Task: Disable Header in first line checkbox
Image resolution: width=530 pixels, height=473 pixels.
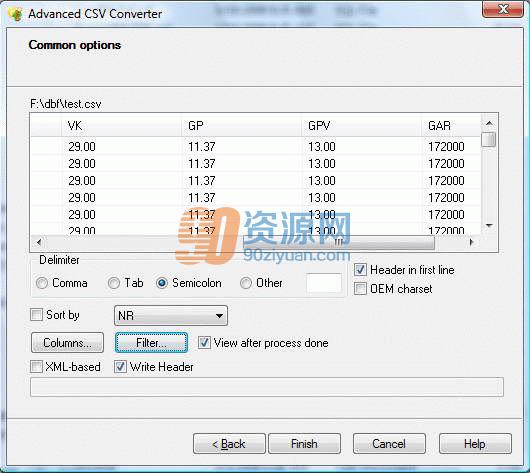Action: (360, 270)
